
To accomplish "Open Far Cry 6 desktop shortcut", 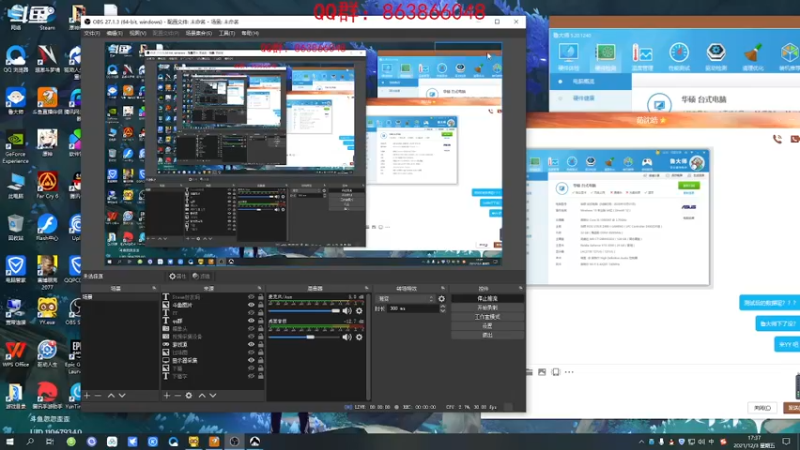I will [47, 185].
